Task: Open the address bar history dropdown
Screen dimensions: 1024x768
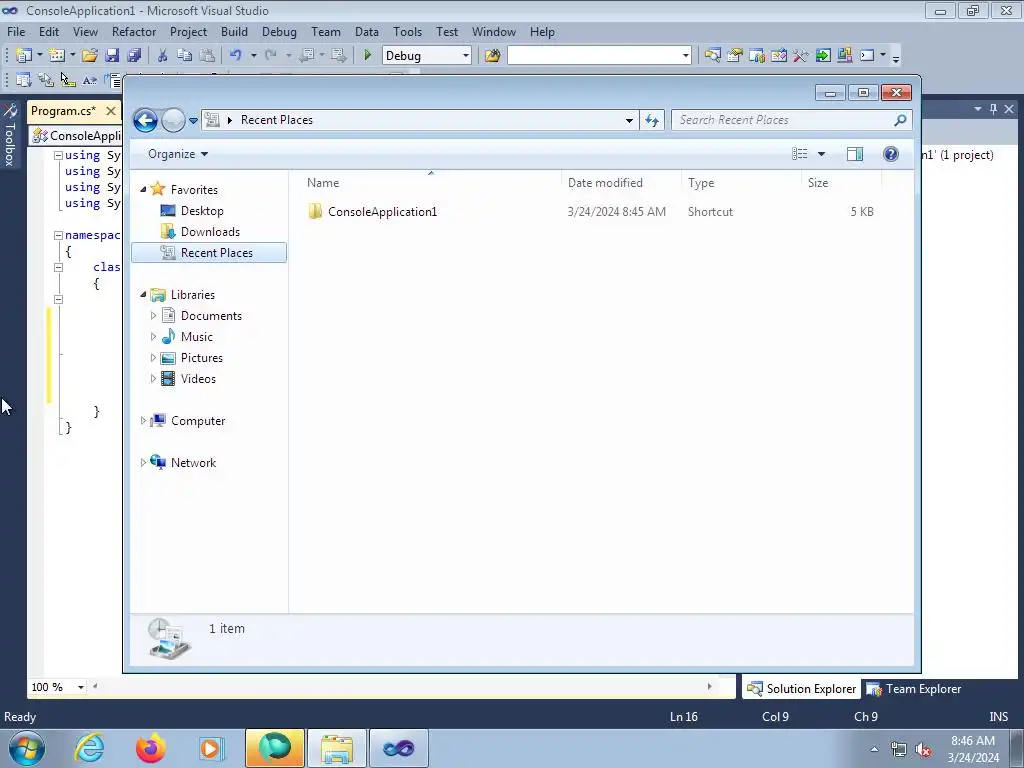Action: point(629,120)
